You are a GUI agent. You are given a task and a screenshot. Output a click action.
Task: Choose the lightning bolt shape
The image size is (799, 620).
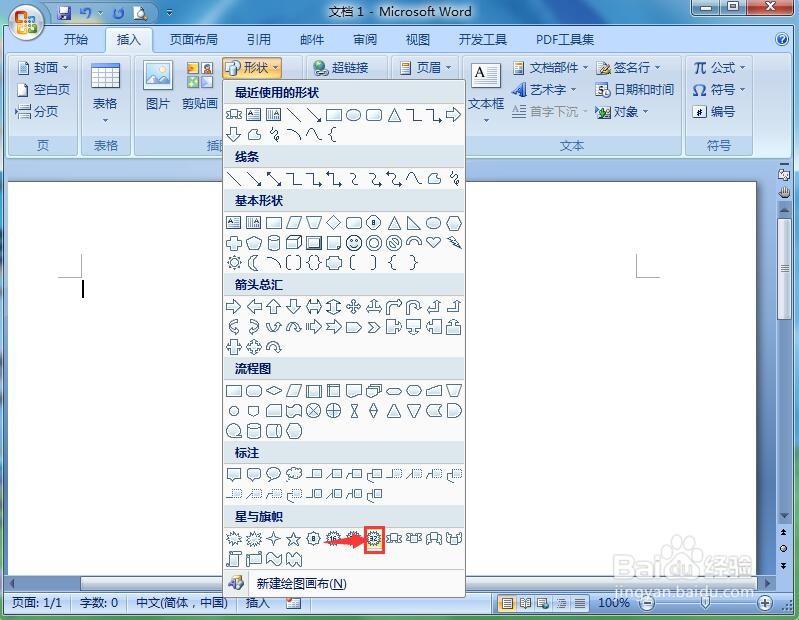coord(454,243)
